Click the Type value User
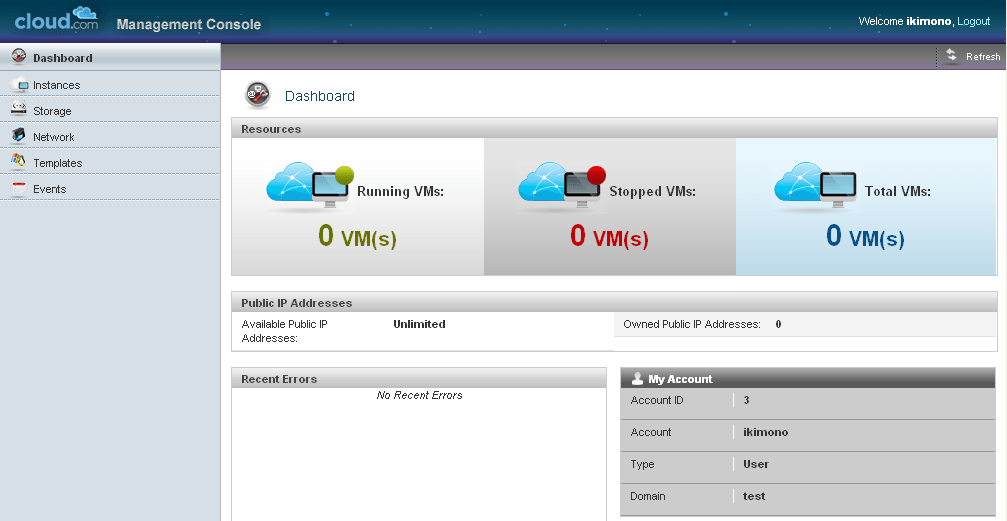The image size is (1007, 521). (x=756, y=464)
